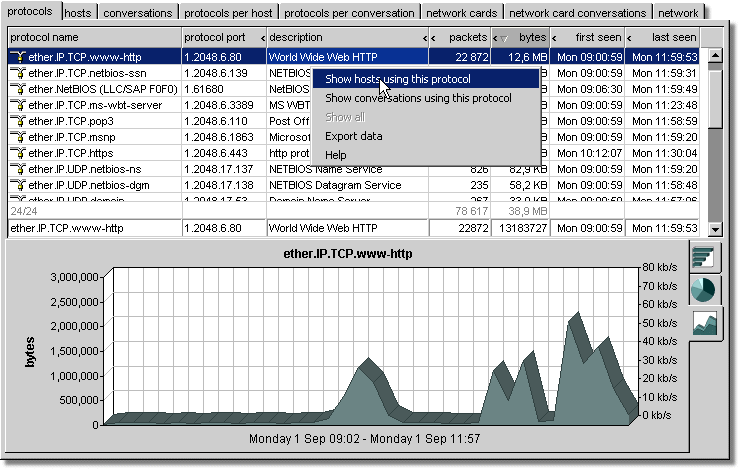740x470 pixels.
Task: Click protocol icon of ether.NetBIOS (LLC/SAP F0F0) row
Action: pyautogui.click(x=18, y=89)
